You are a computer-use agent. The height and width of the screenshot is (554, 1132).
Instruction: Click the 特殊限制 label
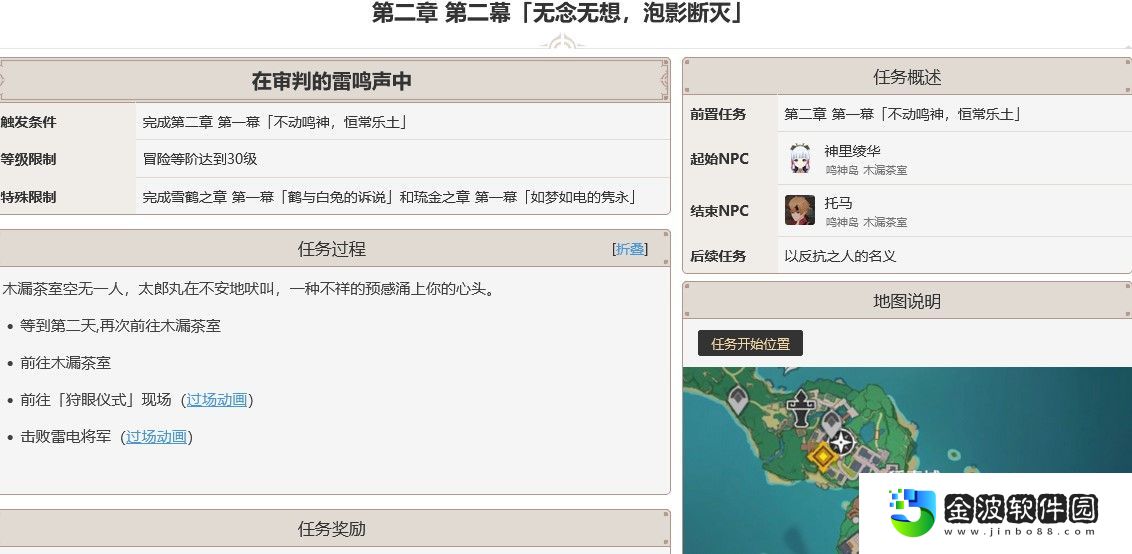[28, 196]
